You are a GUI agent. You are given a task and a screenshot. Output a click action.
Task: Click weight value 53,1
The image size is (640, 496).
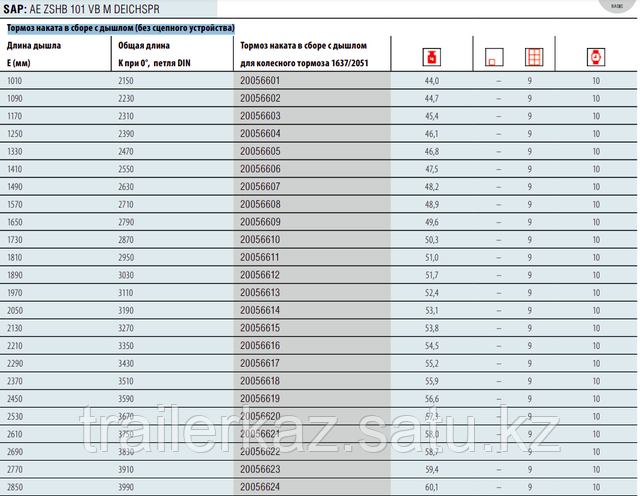[x=431, y=310]
